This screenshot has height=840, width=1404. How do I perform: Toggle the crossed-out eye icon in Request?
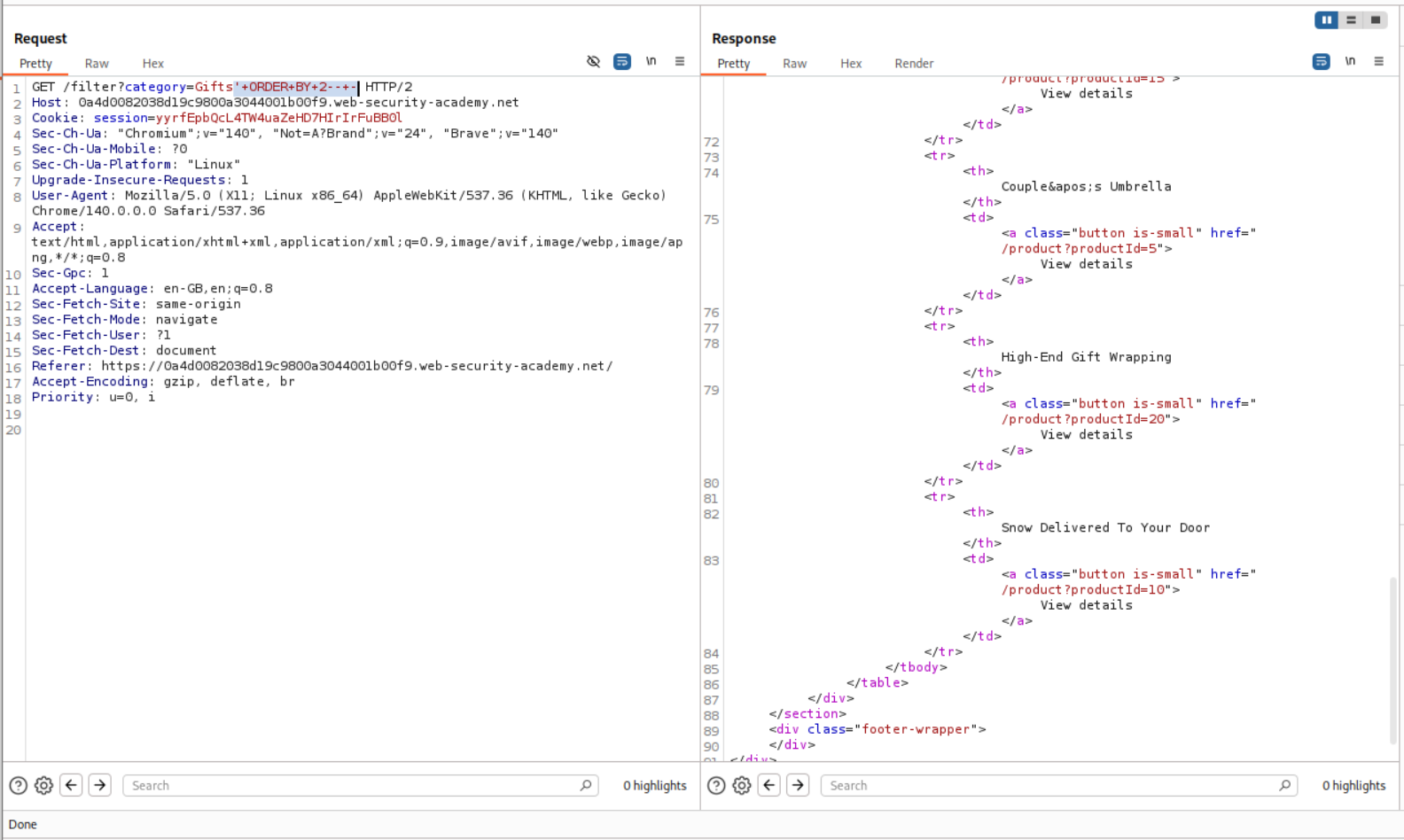pos(594,61)
